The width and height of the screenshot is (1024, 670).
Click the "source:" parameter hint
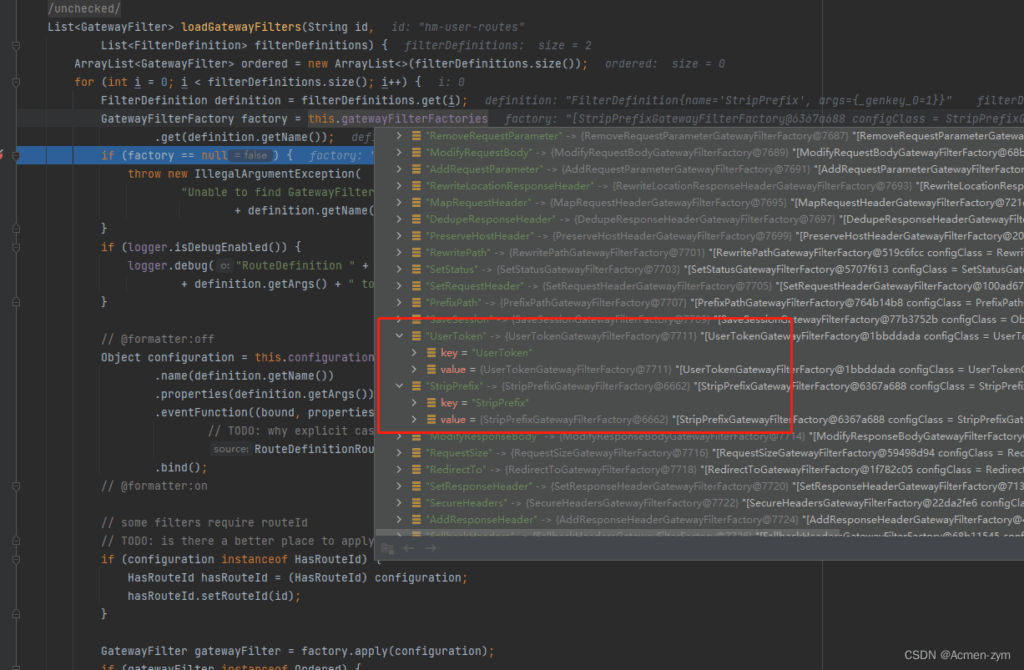(231, 449)
